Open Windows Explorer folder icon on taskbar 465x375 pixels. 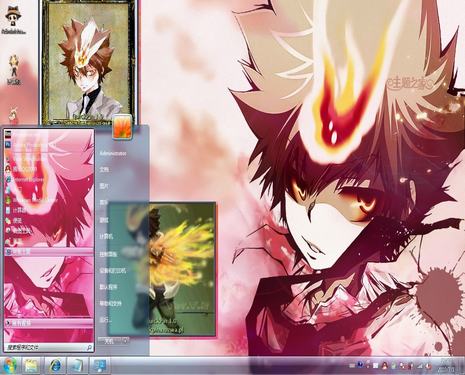click(31, 365)
